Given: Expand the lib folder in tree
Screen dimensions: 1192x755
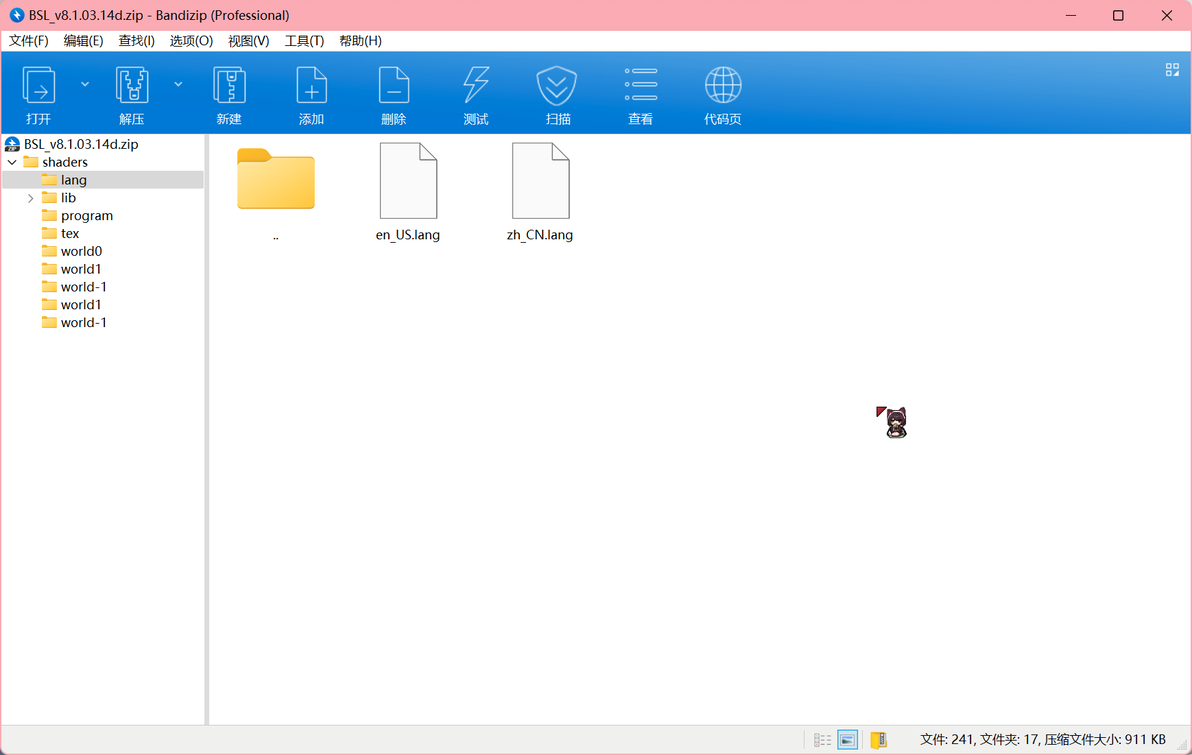Looking at the screenshot, I should point(30,198).
